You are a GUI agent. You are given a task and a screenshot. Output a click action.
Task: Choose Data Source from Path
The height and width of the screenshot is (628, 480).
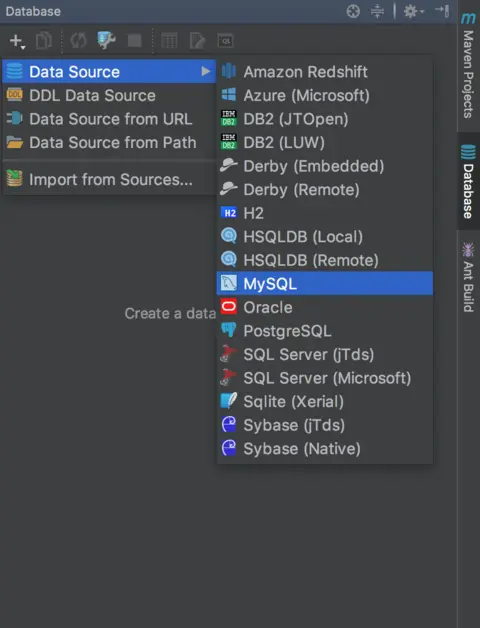point(109,143)
